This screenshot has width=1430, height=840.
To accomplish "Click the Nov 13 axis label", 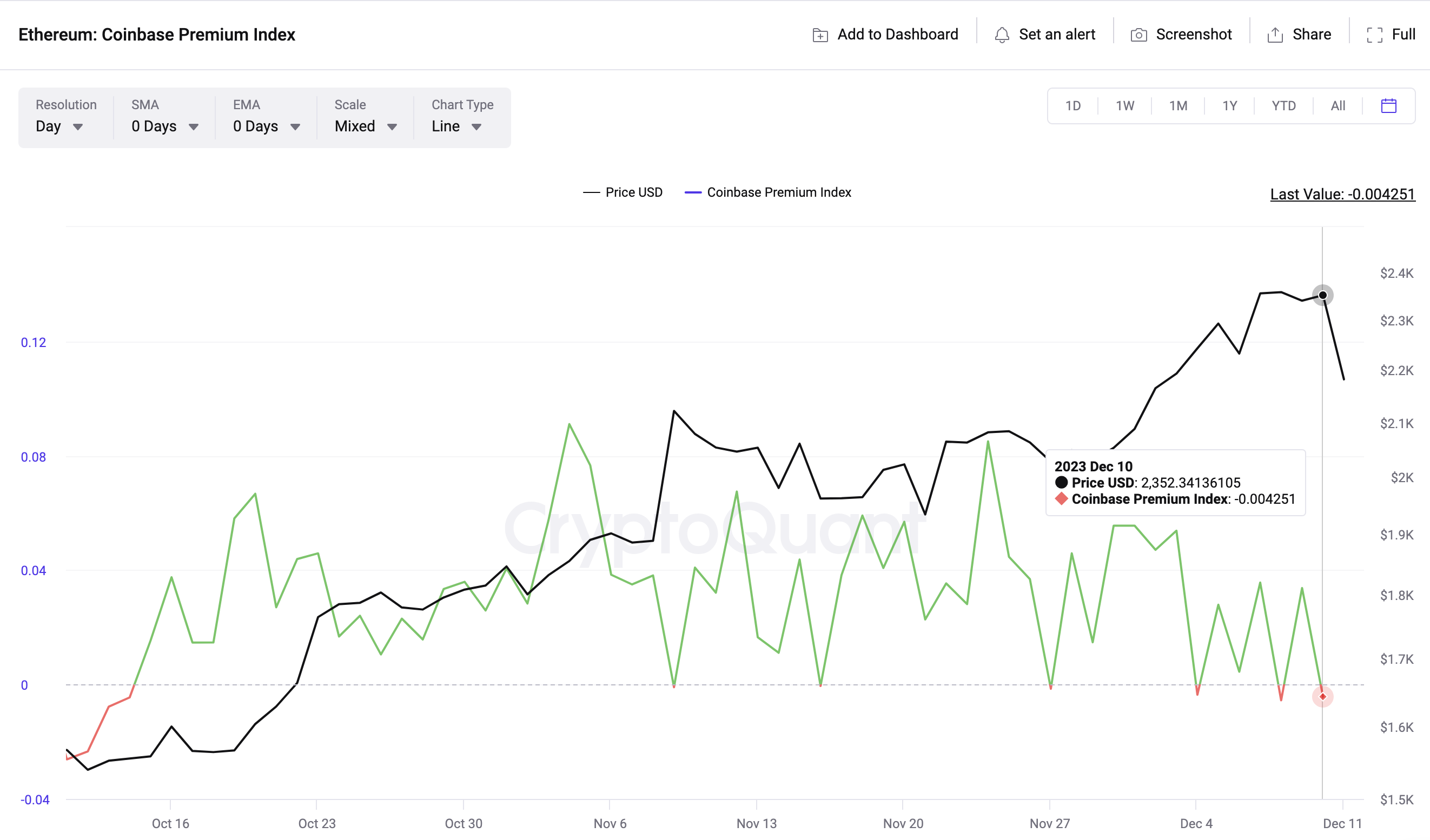I will [x=757, y=823].
